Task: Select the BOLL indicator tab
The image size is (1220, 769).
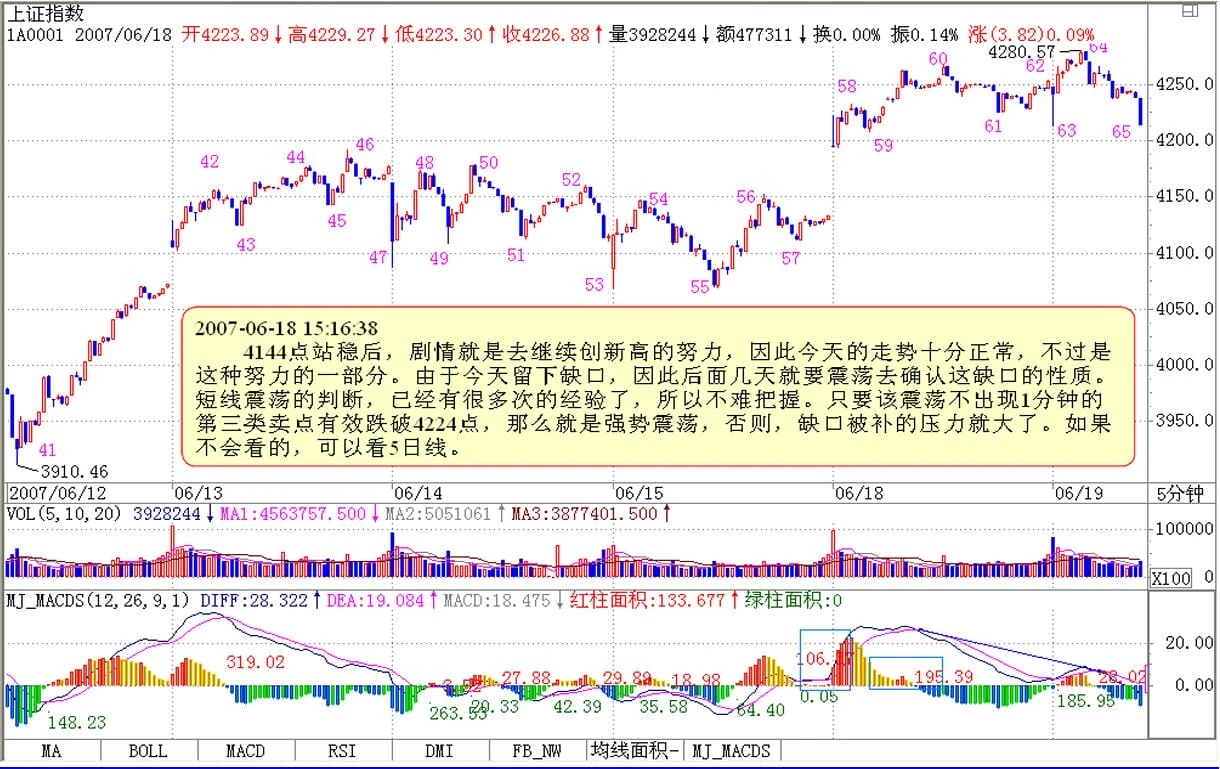Action: pos(148,750)
